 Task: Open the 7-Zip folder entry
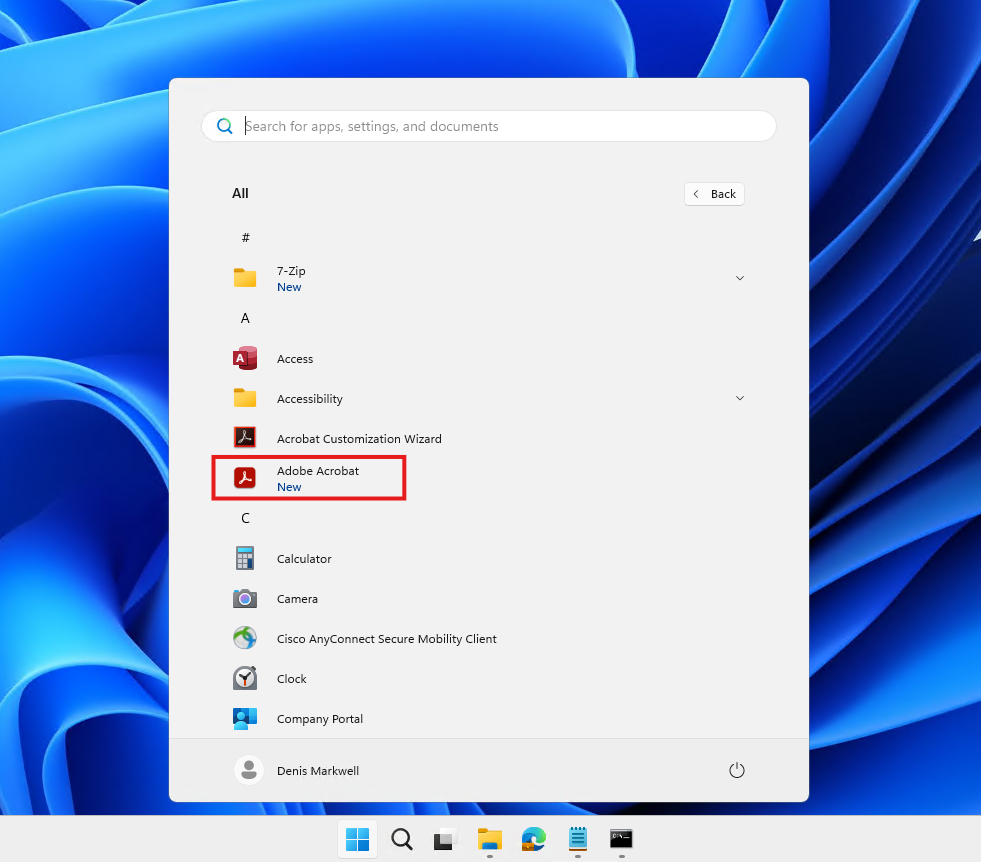tap(290, 278)
